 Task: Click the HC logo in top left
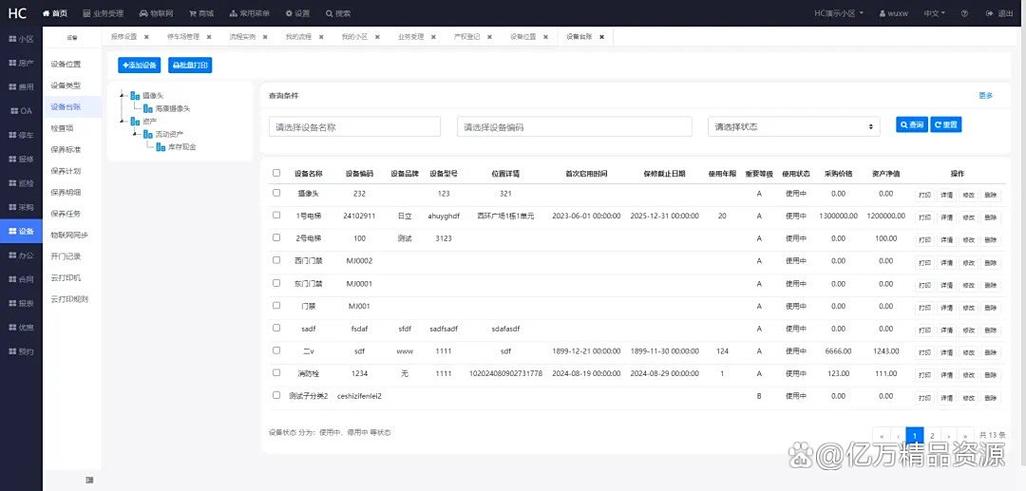(x=17, y=13)
